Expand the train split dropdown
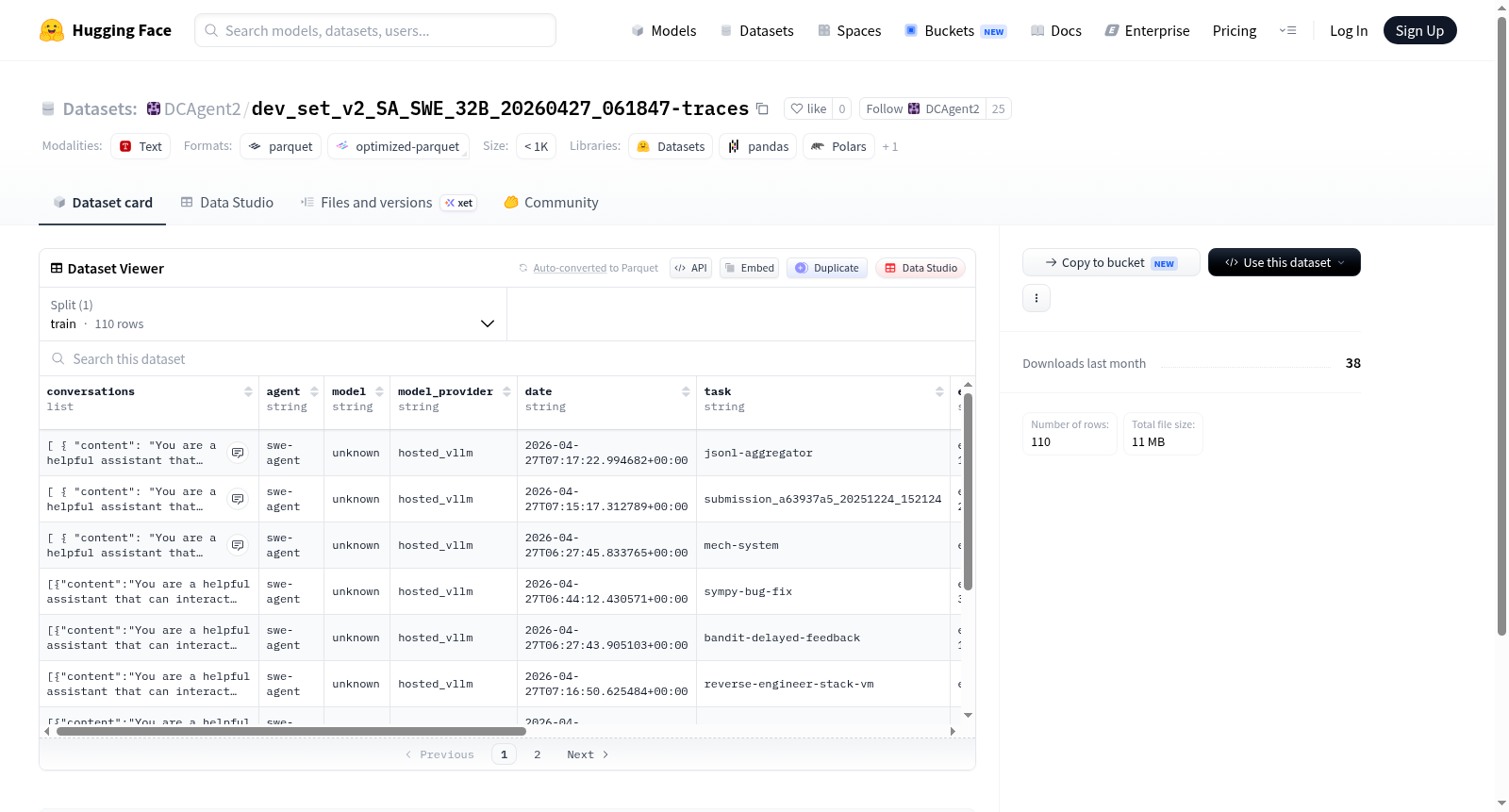Screen dimensions: 1509x812 [274, 314]
